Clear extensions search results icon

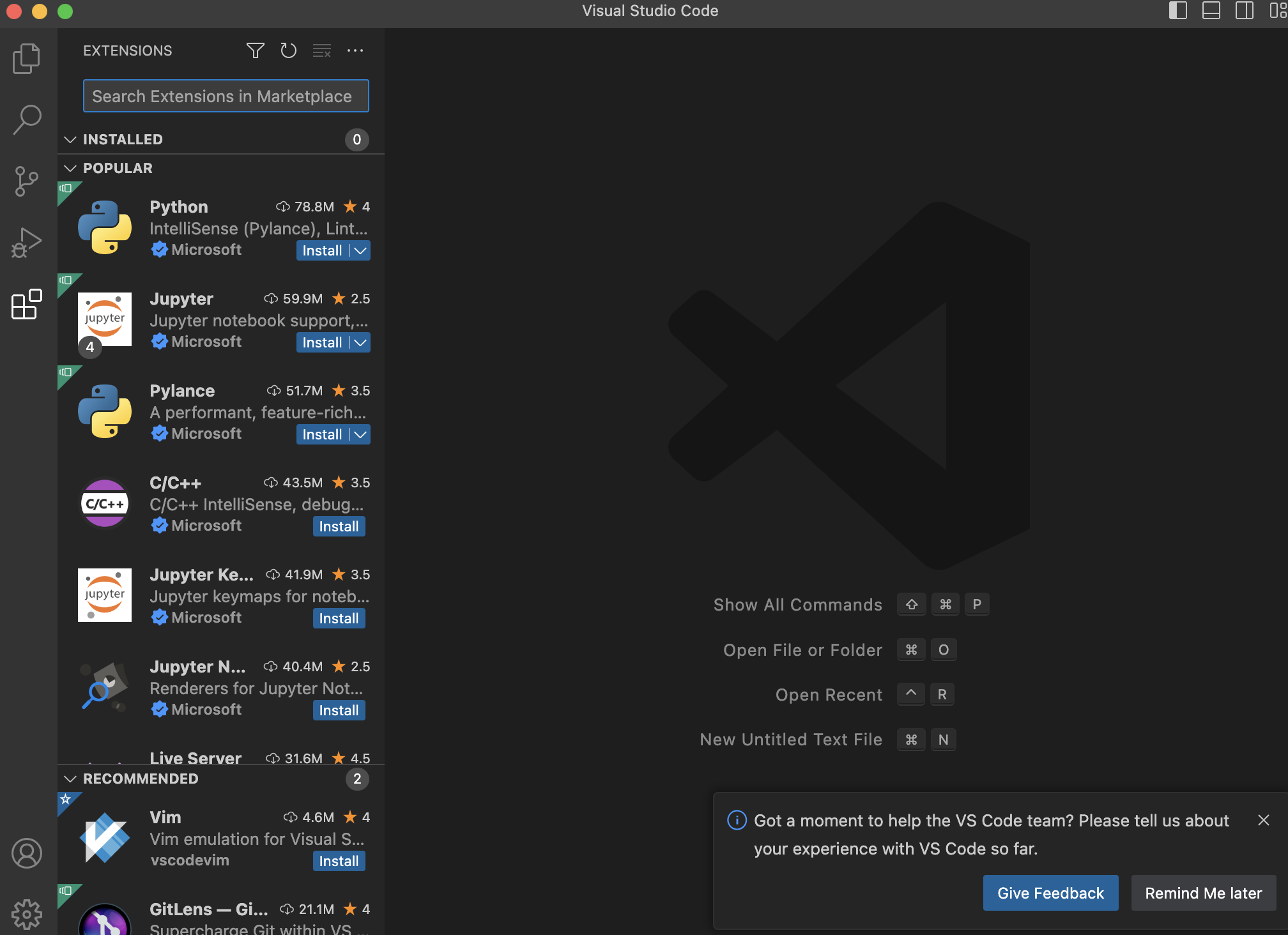tap(321, 50)
